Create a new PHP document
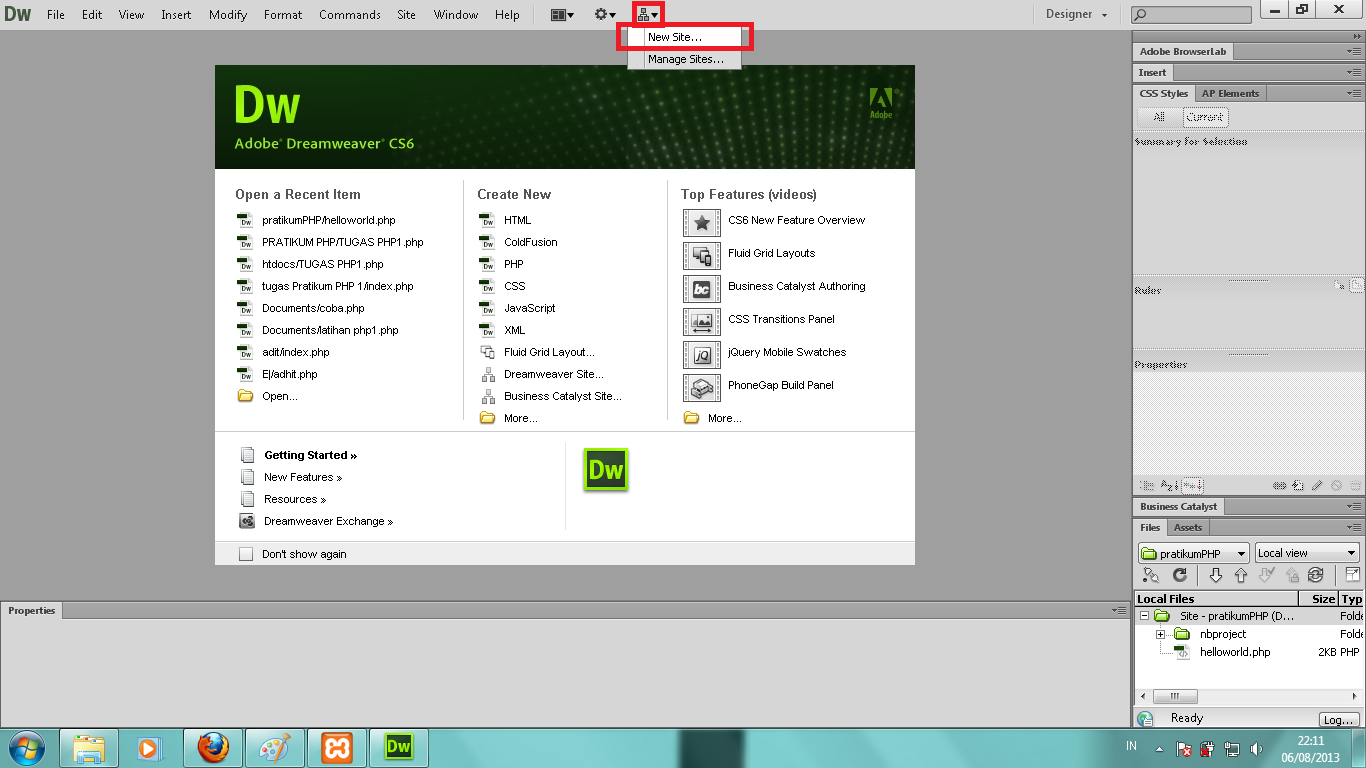Screen dimensions: 1366x768 pos(513,264)
